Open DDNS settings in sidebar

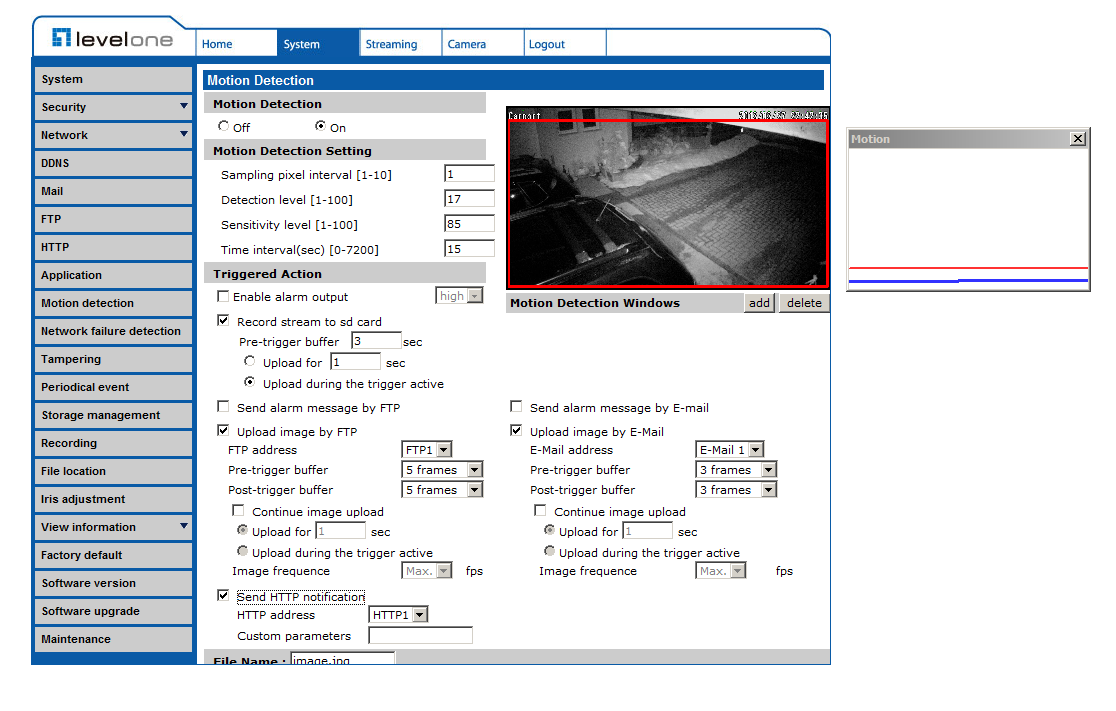point(113,163)
